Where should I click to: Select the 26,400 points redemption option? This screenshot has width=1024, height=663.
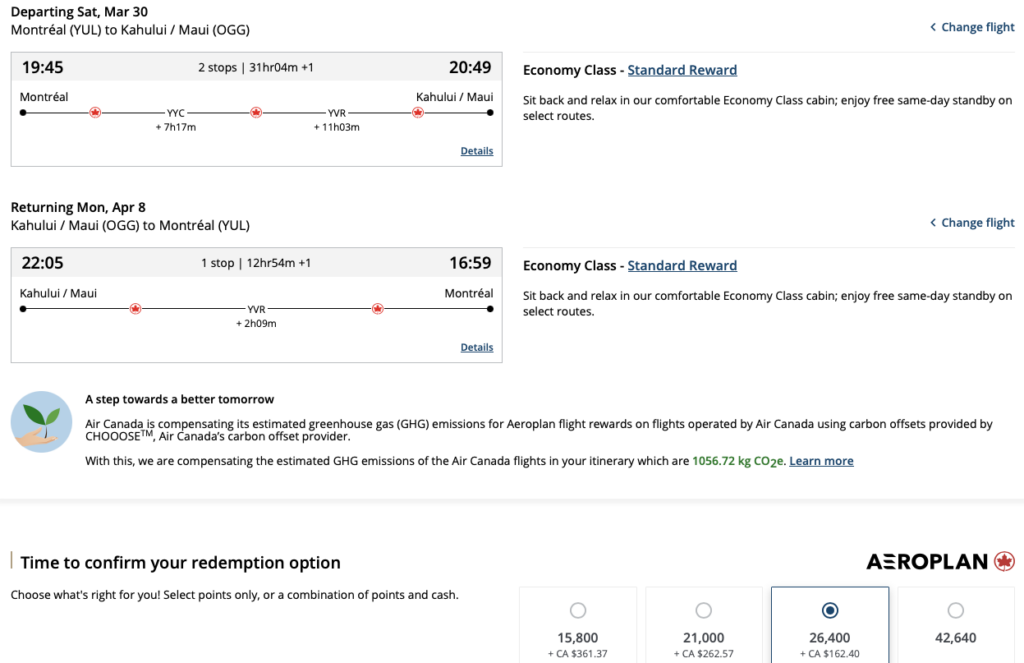pos(829,610)
